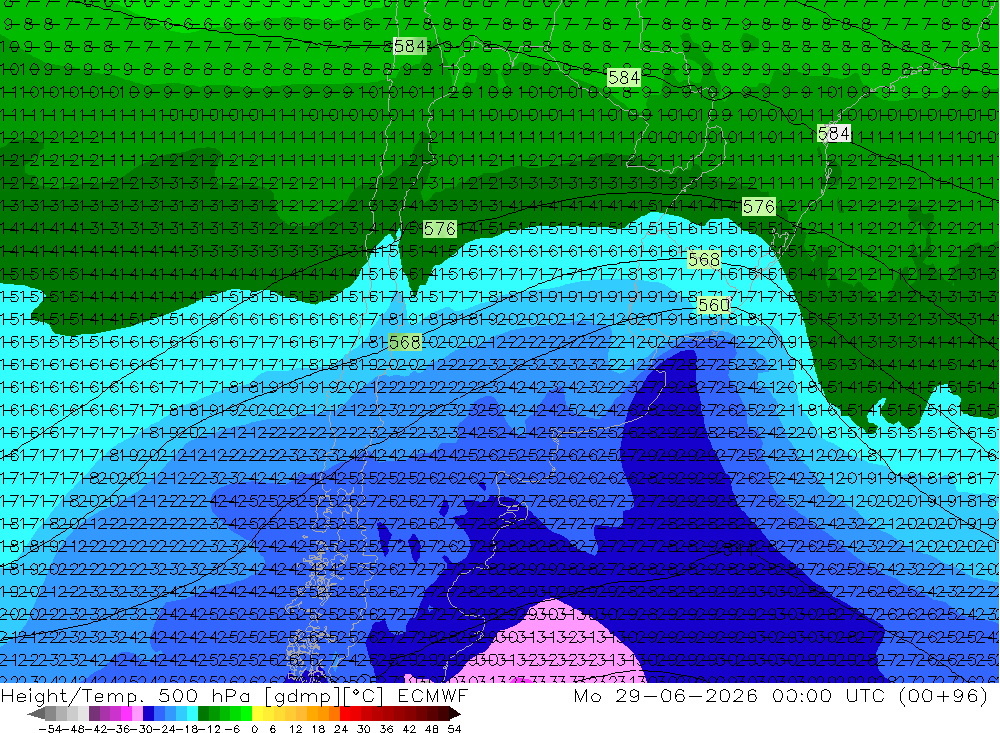Click the legend value -54
The height and width of the screenshot is (733, 1000).
click(x=50, y=729)
